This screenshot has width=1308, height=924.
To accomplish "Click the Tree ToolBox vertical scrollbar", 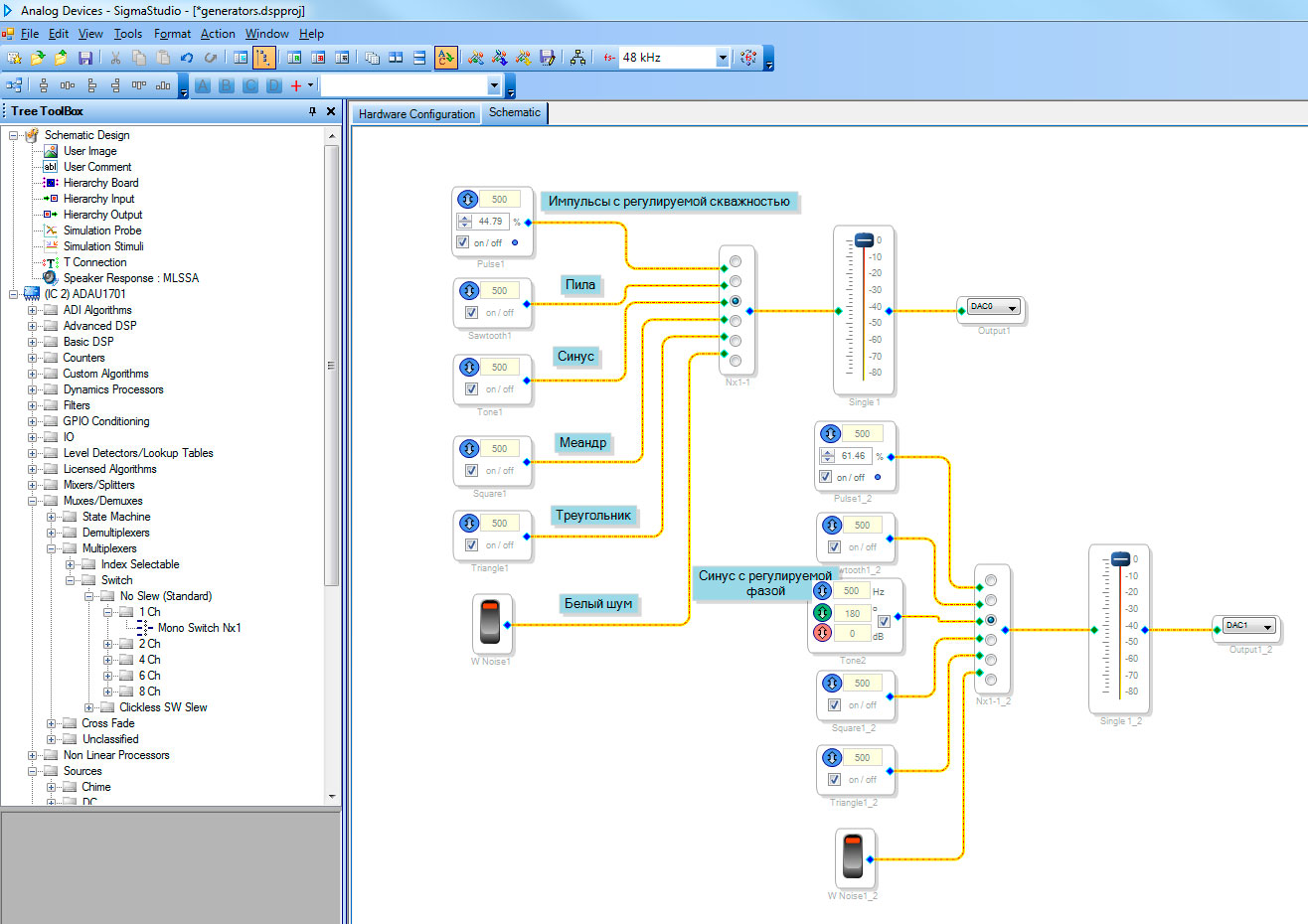I will (x=332, y=466).
